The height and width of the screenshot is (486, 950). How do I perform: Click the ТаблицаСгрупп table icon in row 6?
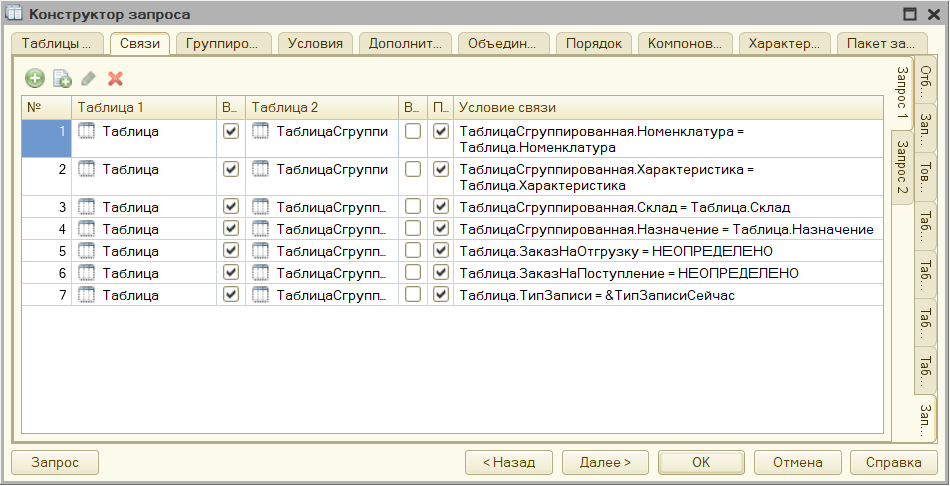click(261, 273)
